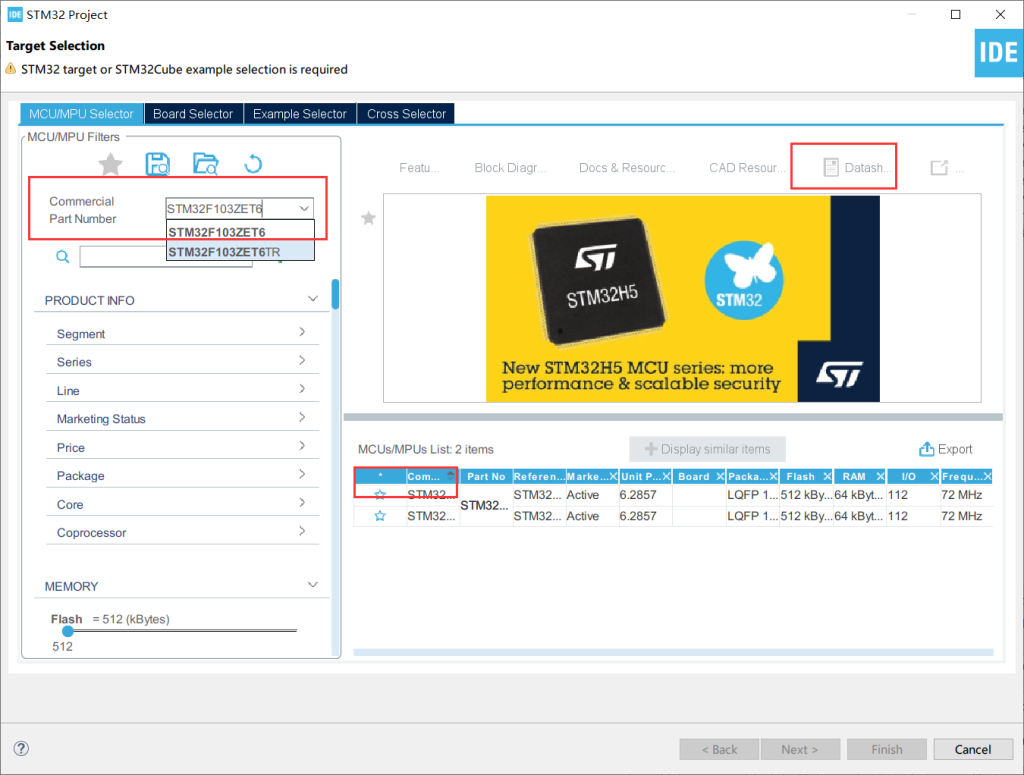Toggle the favorite star beside the banner

tap(368, 218)
